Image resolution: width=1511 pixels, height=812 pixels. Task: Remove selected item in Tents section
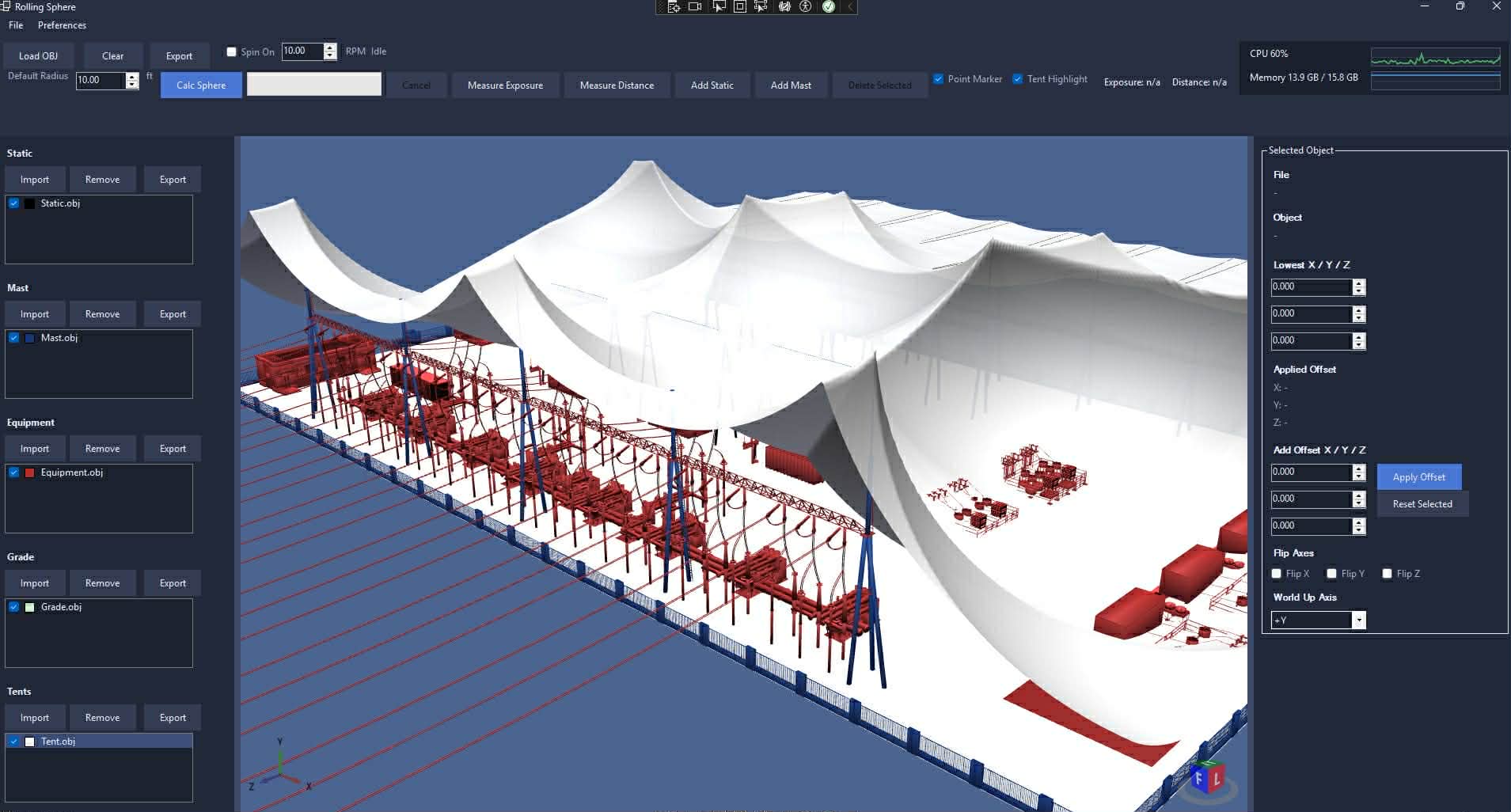pyautogui.click(x=102, y=718)
